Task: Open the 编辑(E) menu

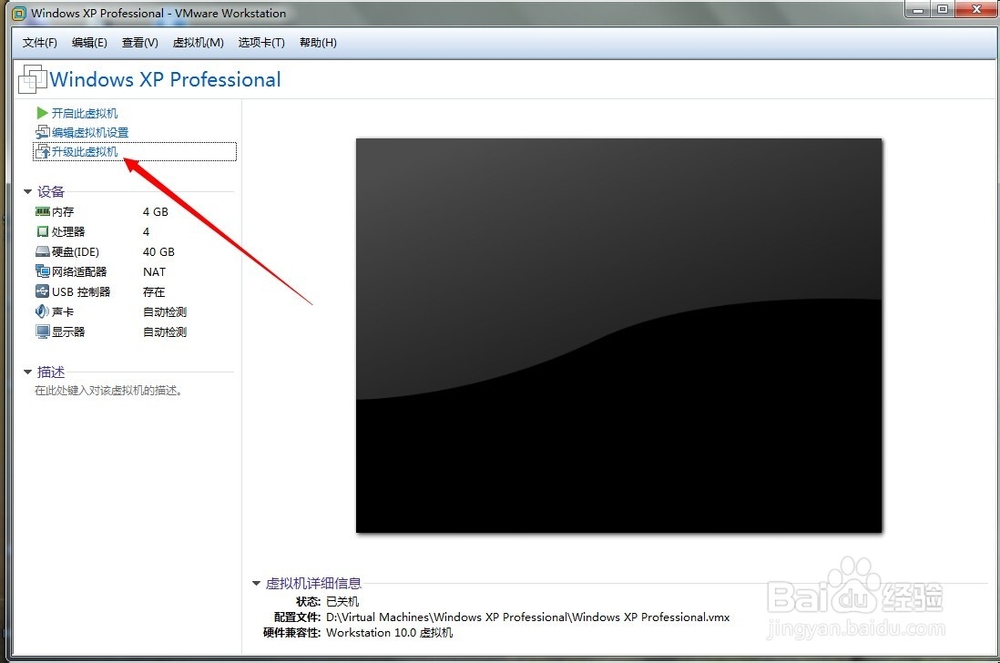Action: 89,43
